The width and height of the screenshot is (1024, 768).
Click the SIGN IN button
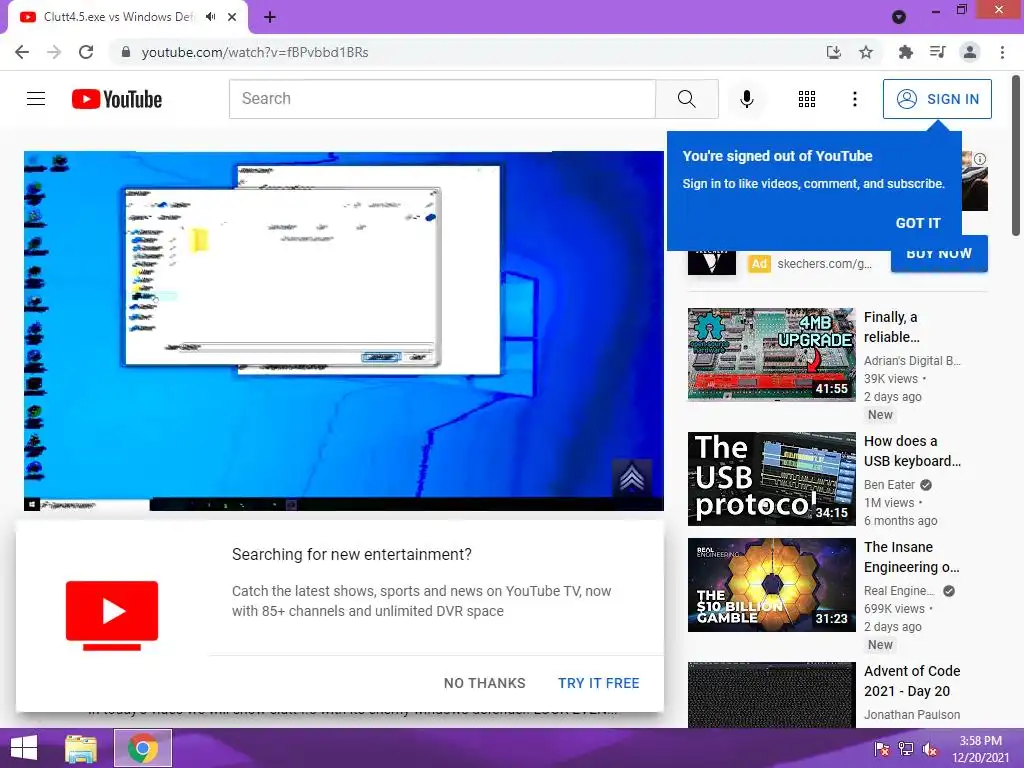[937, 99]
